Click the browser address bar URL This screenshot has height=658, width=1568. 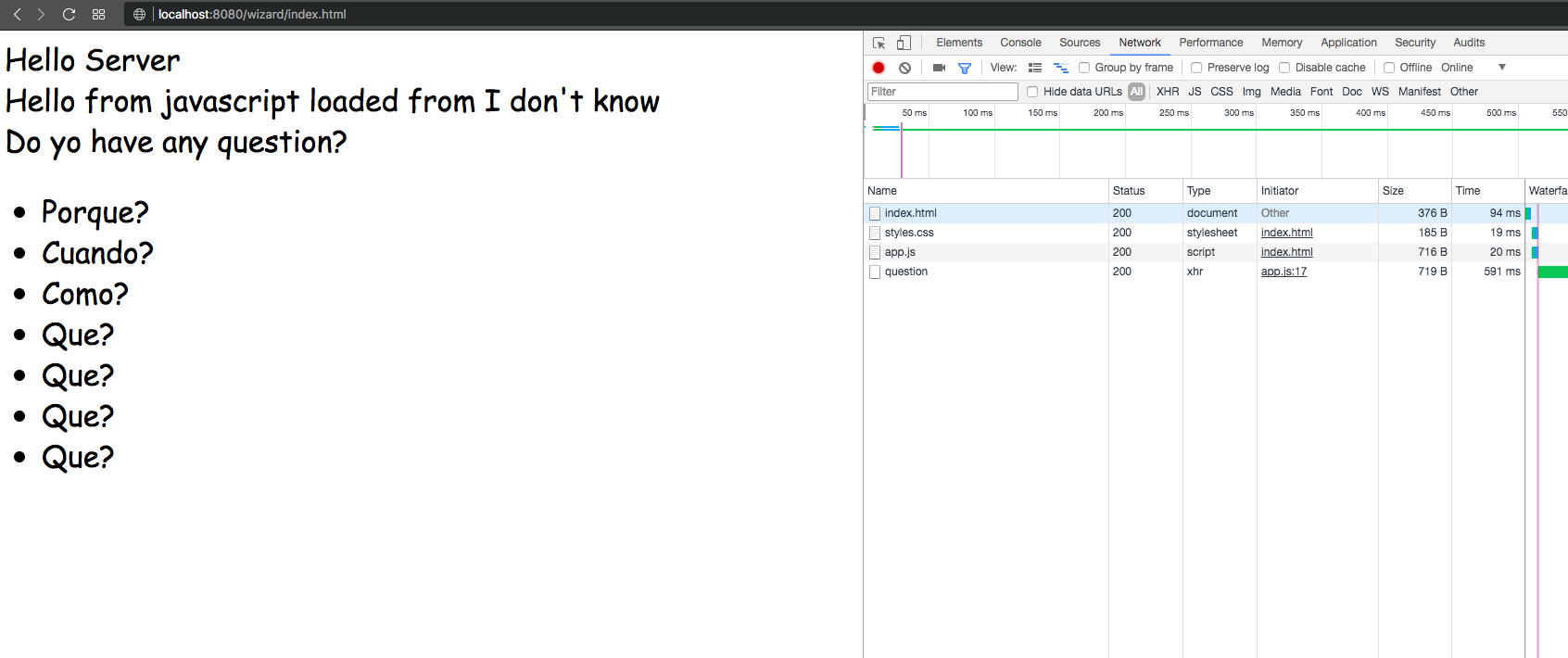pos(252,14)
